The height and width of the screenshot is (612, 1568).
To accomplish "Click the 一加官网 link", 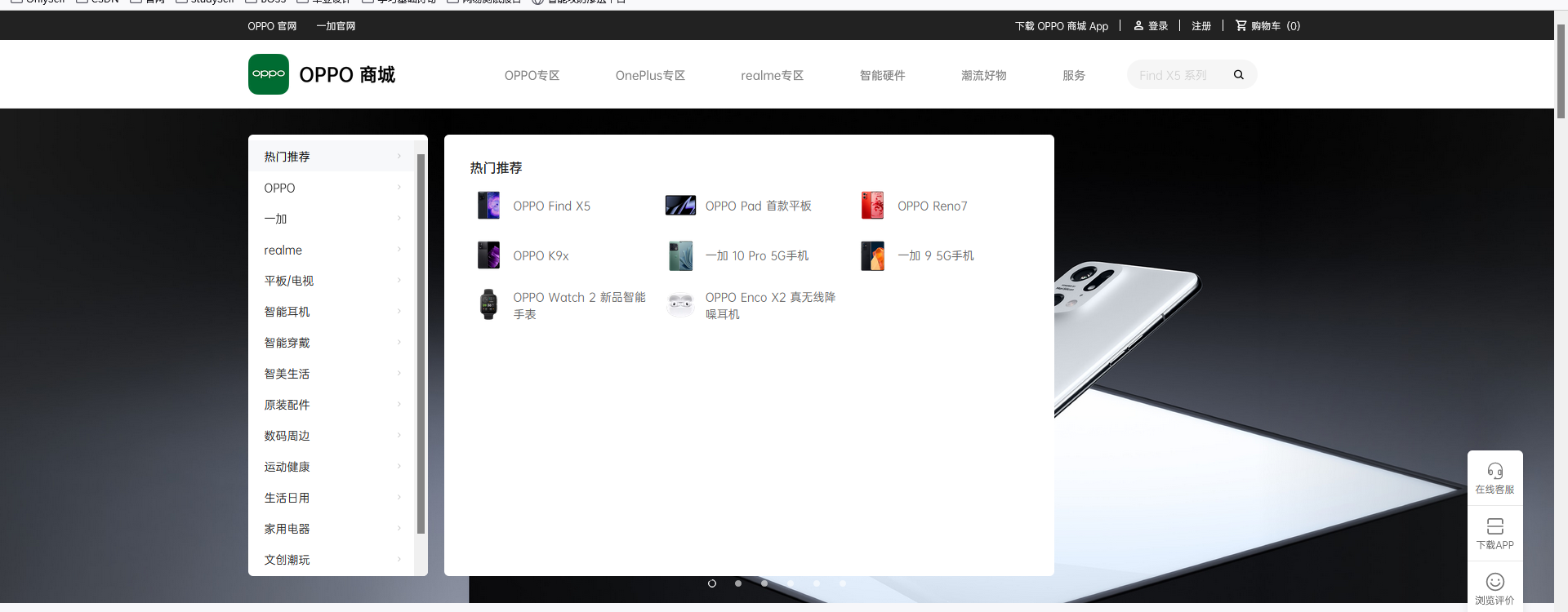I will pos(336,26).
